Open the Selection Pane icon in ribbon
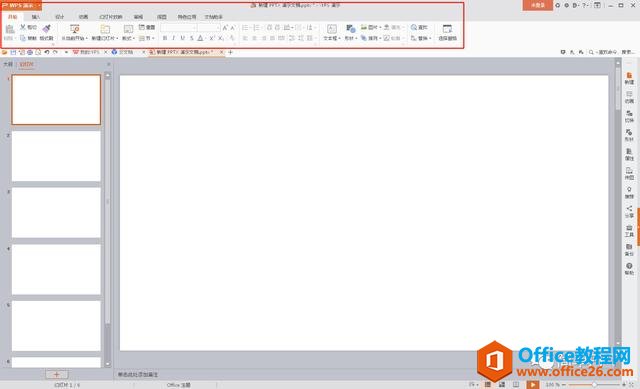Viewport: 640px width, 389px height. 447,29
